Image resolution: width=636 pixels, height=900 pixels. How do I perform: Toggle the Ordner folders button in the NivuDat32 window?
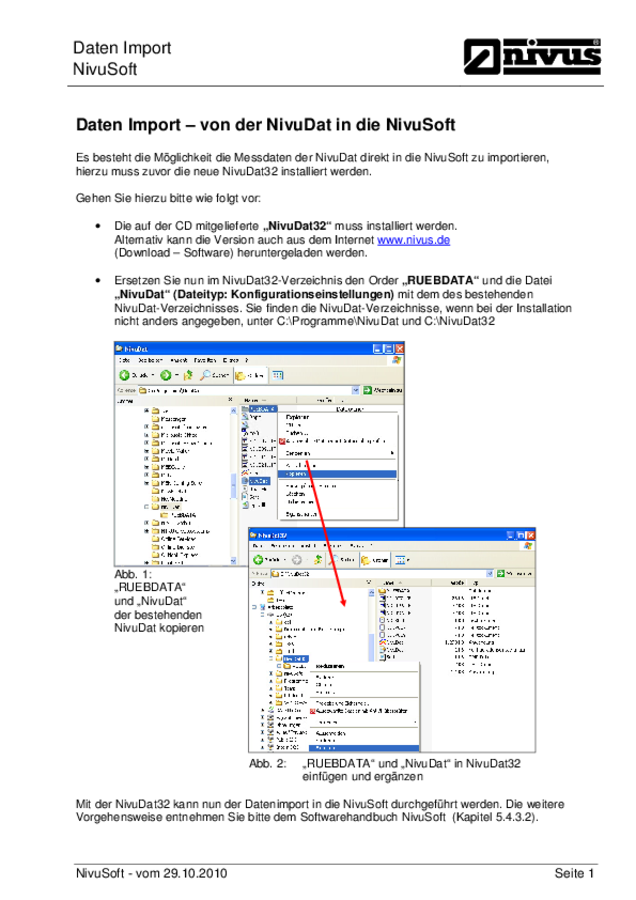coord(375,560)
